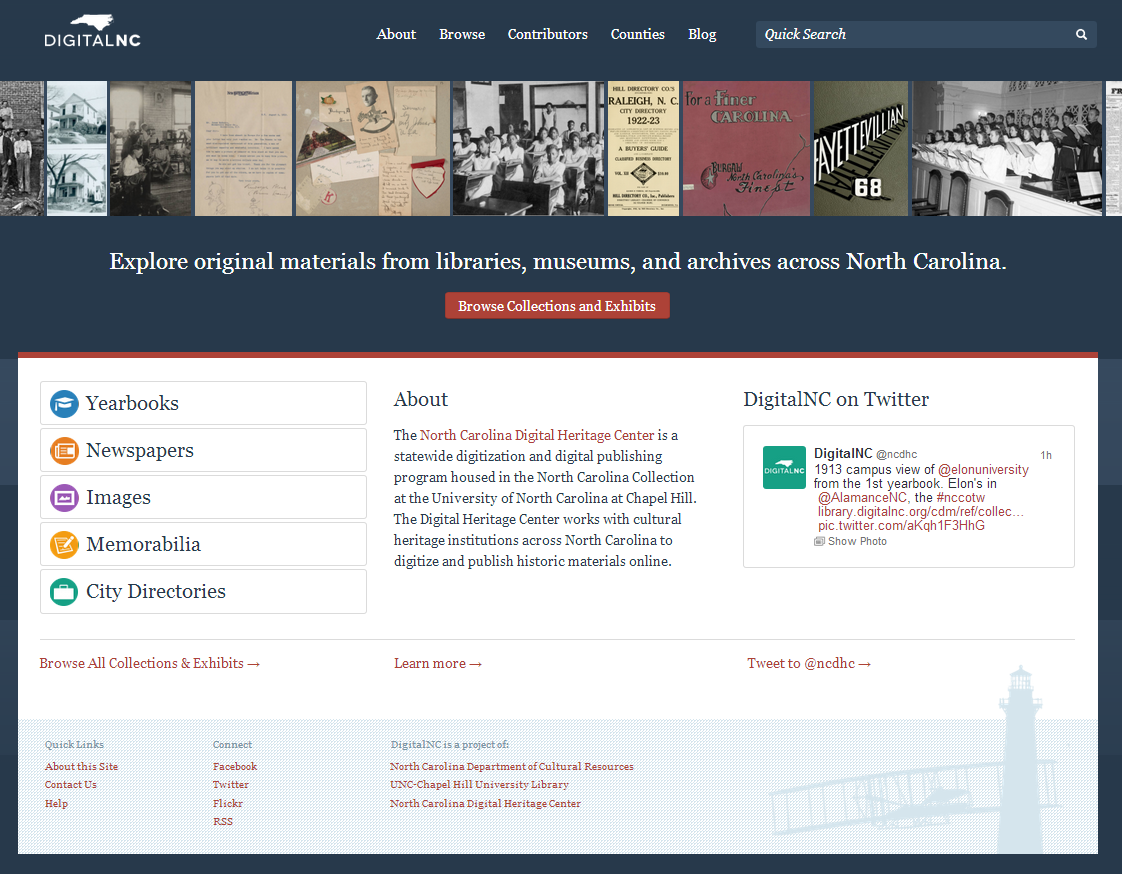Open footer North Carolina Digital Heritage Center link

[x=485, y=804]
